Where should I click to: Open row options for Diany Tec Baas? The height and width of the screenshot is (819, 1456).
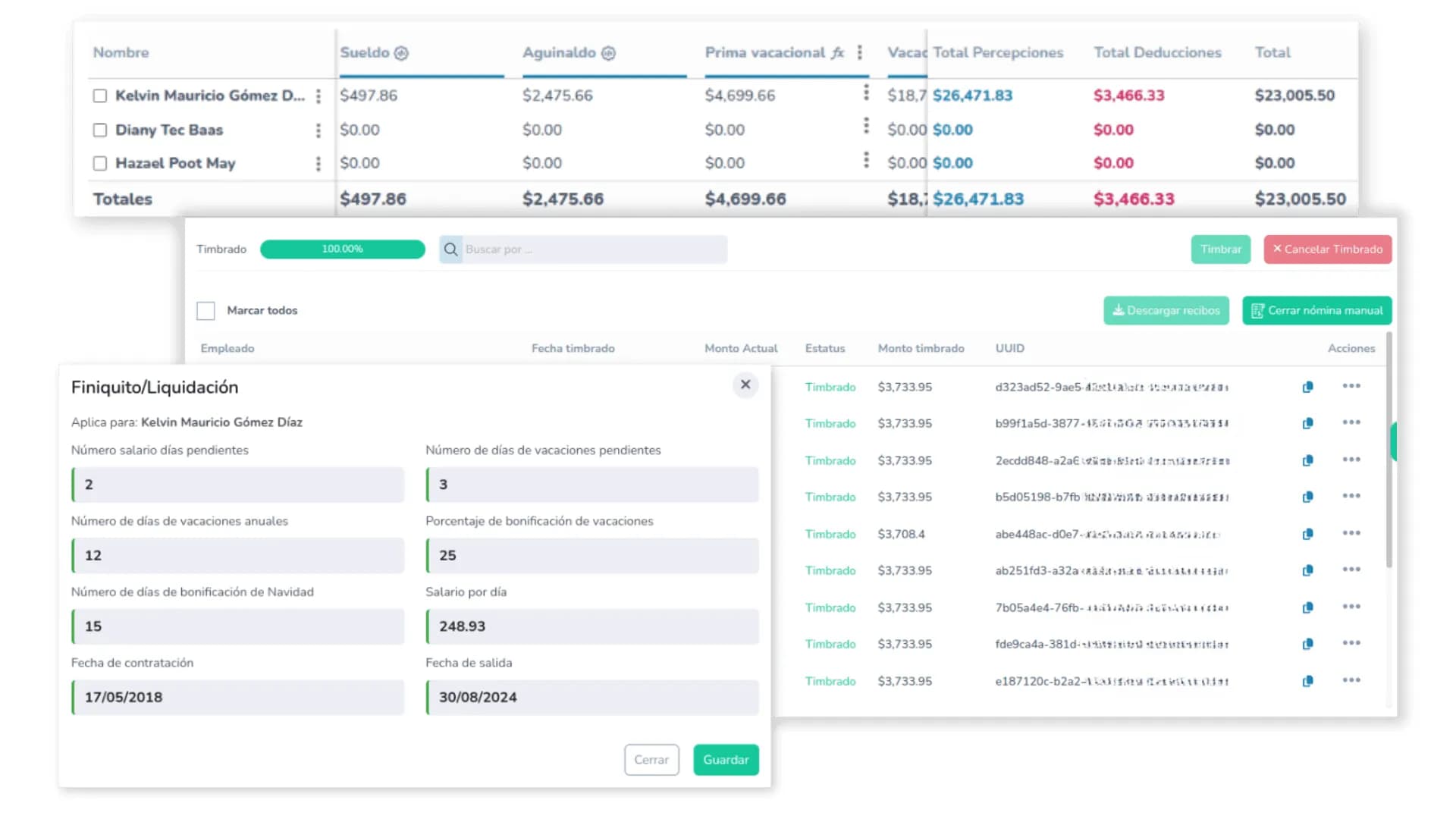pos(318,130)
